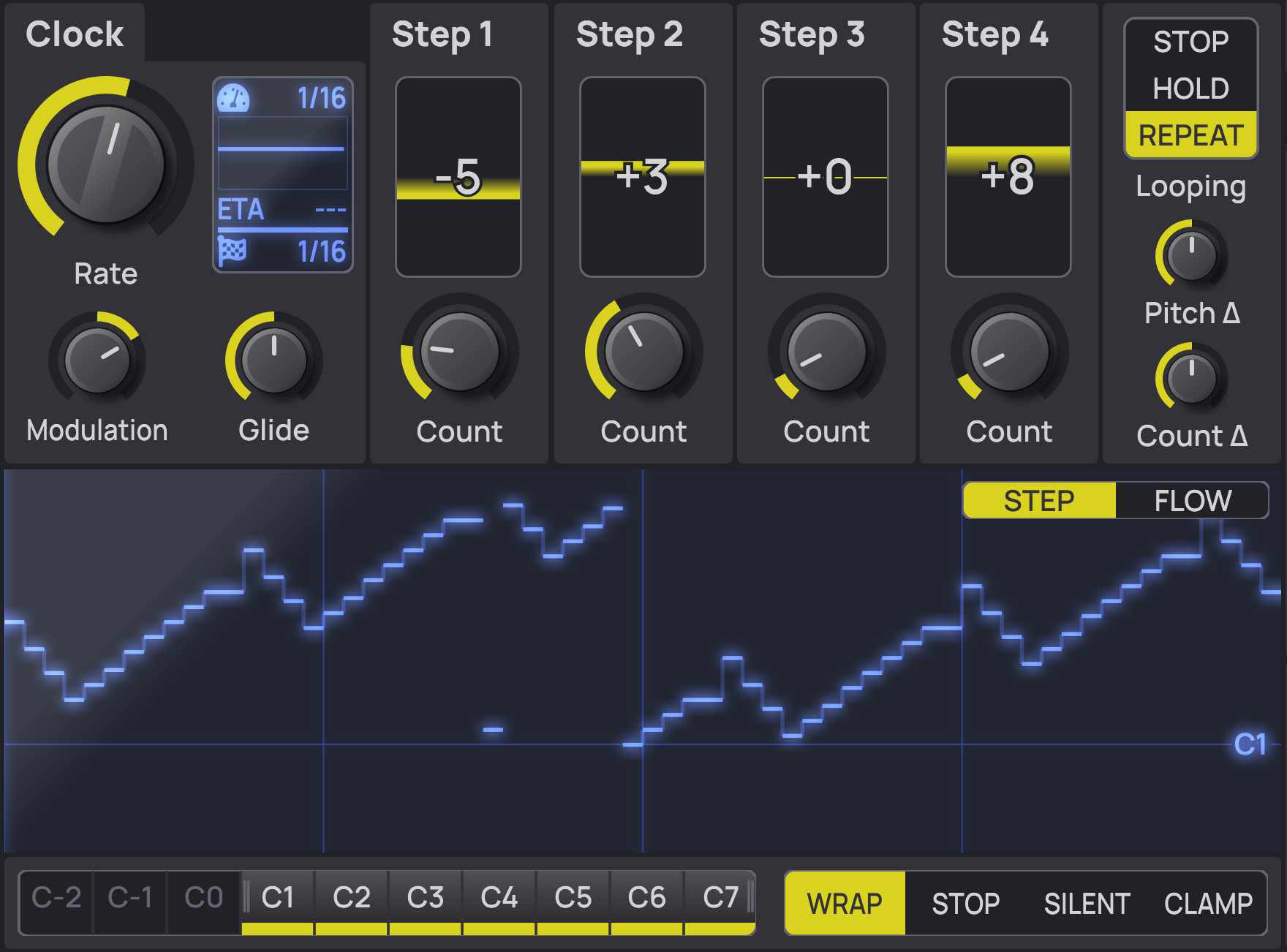Click the Step 3 Count knob
The height and width of the screenshot is (952, 1287).
point(826,352)
